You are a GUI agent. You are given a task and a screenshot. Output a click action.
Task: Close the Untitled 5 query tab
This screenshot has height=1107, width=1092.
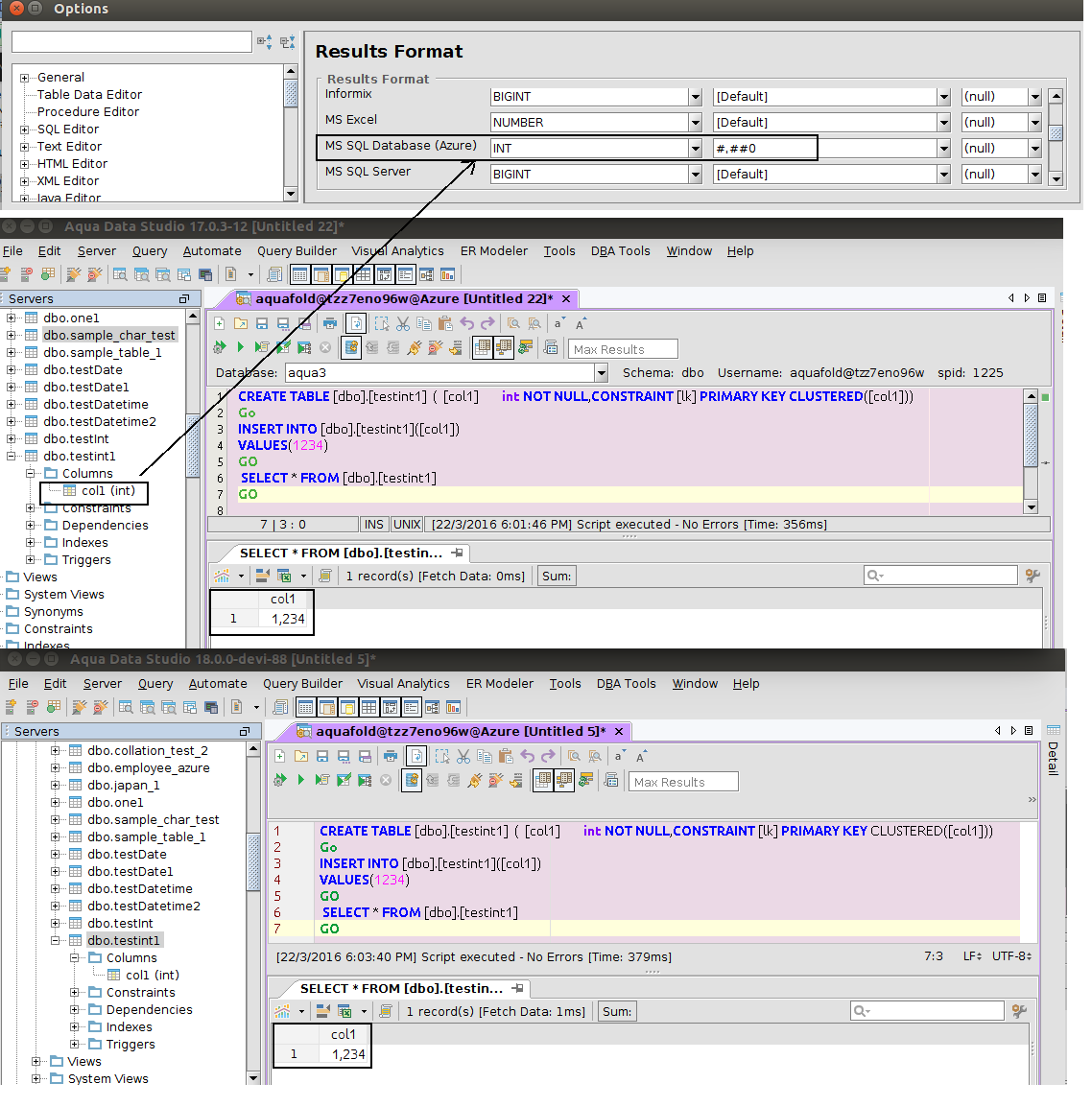click(619, 731)
